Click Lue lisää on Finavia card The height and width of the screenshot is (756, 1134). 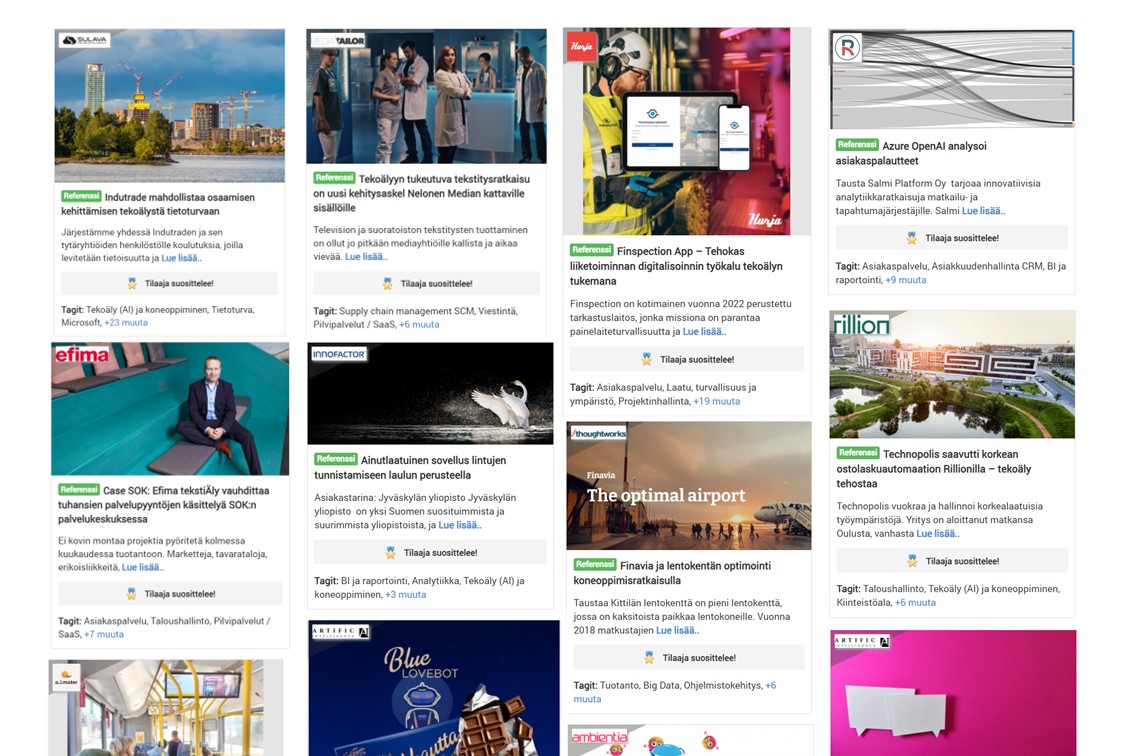pos(678,630)
